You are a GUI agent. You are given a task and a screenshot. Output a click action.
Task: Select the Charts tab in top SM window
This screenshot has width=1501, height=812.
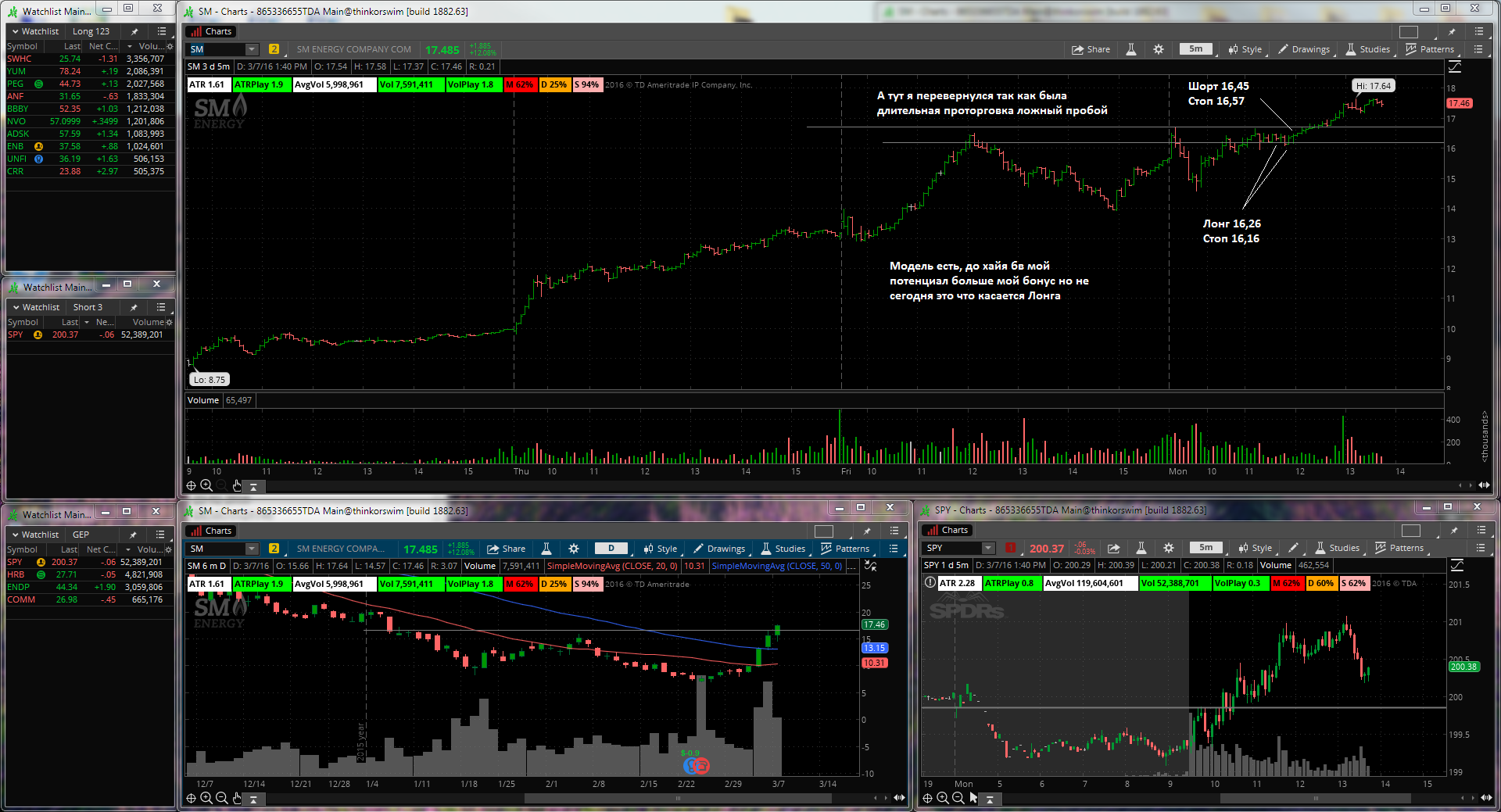pyautogui.click(x=210, y=31)
